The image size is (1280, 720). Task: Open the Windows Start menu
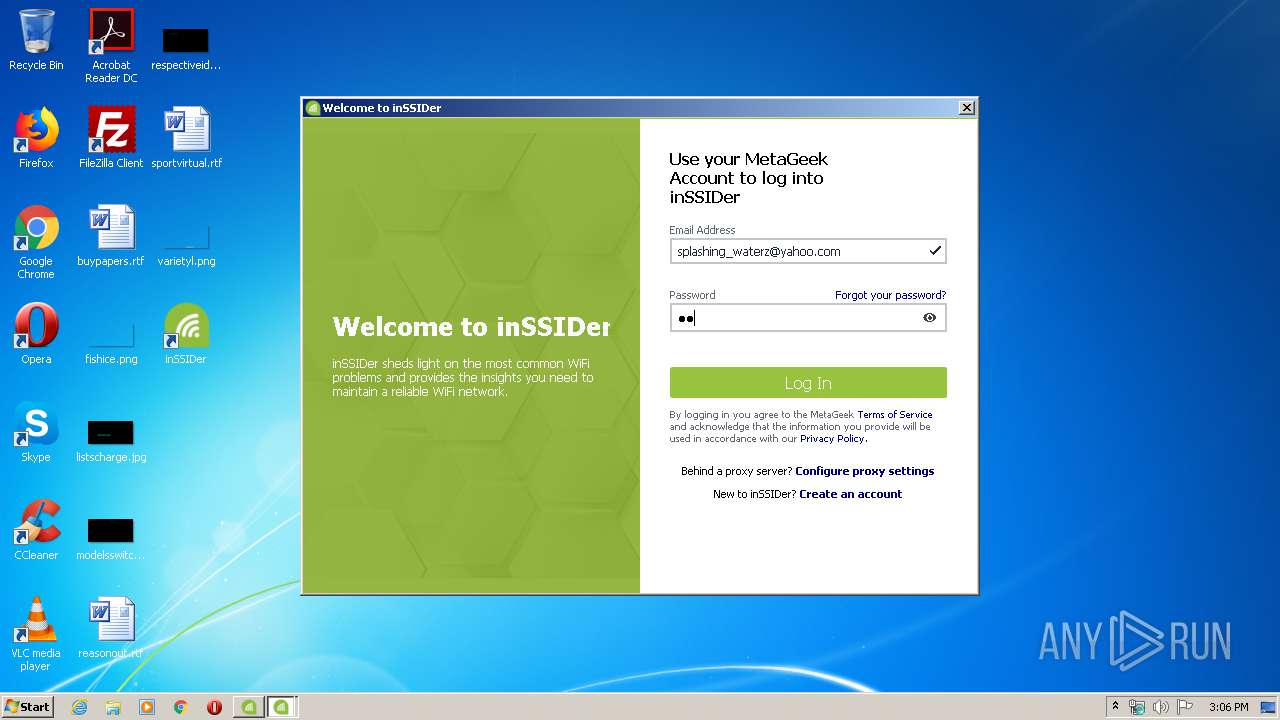[28, 707]
